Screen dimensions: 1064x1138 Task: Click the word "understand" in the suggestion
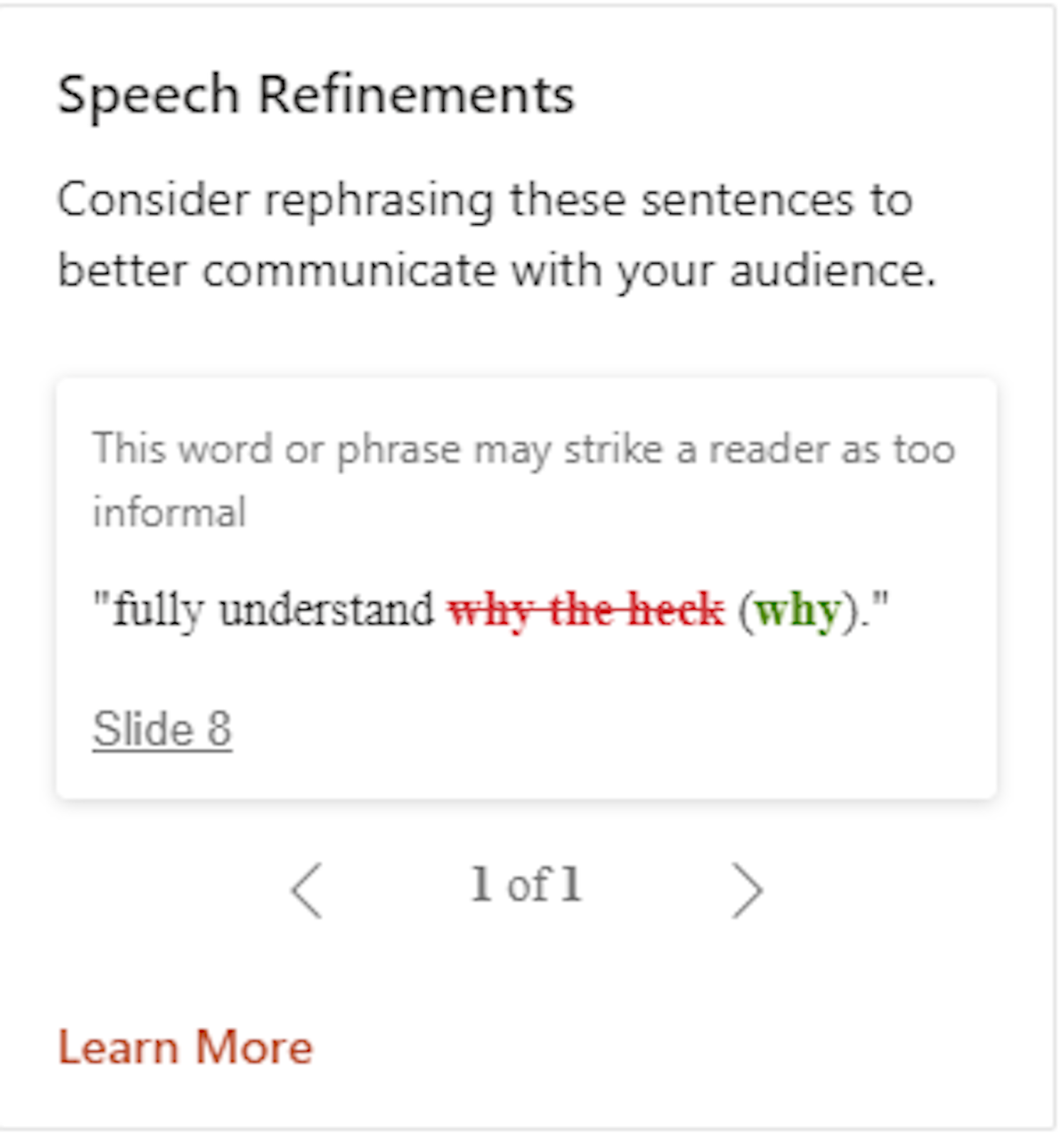[326, 610]
